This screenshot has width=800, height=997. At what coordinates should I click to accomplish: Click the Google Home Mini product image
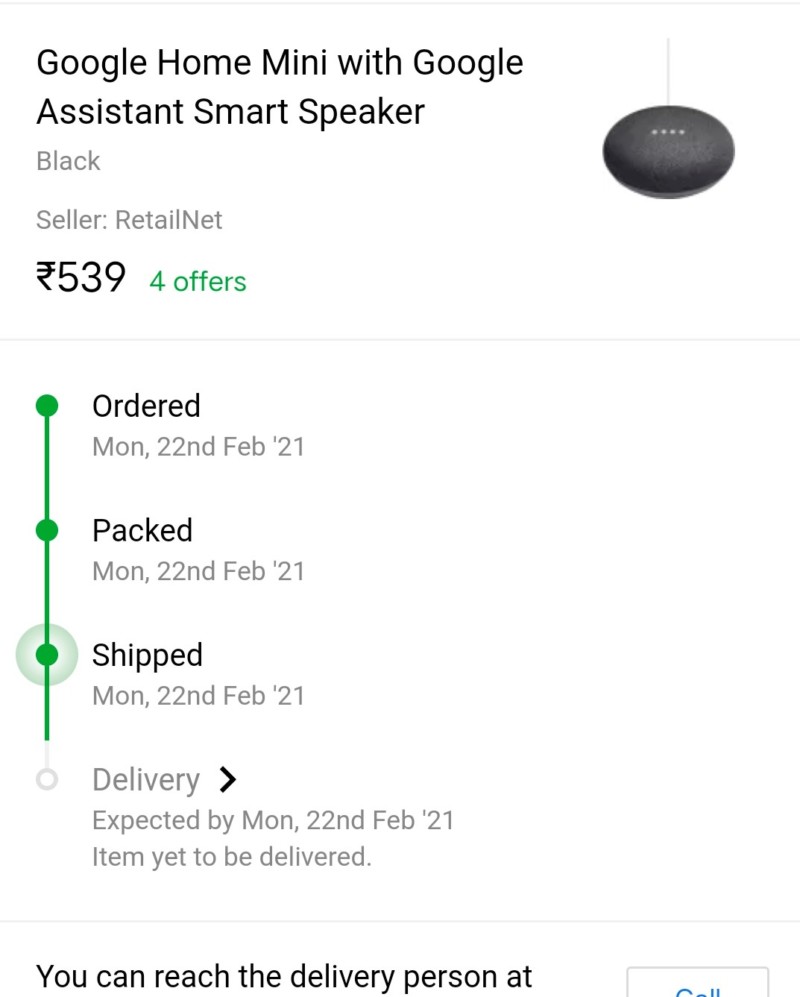(668, 150)
